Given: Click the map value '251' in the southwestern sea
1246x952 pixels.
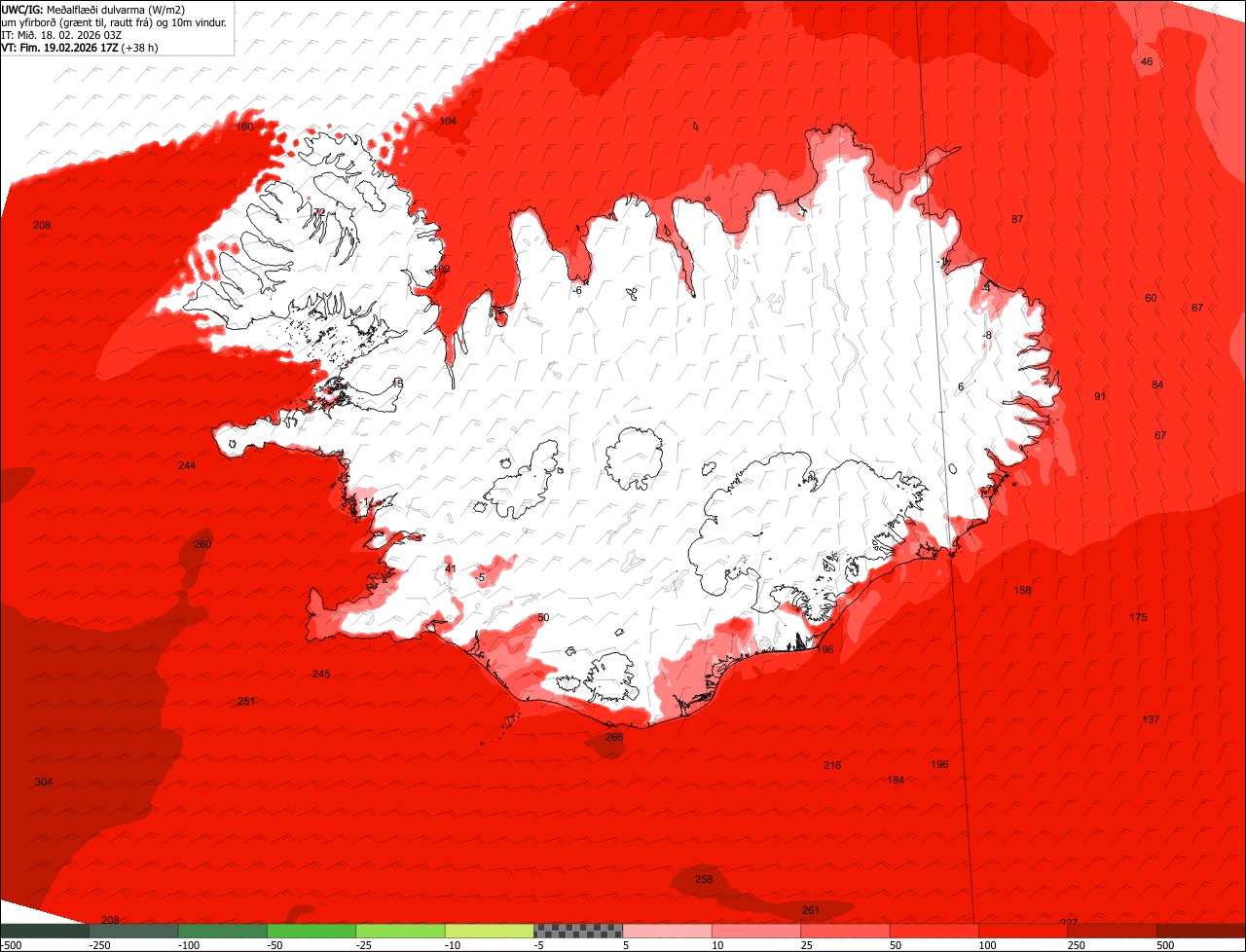Looking at the screenshot, I should [246, 701].
